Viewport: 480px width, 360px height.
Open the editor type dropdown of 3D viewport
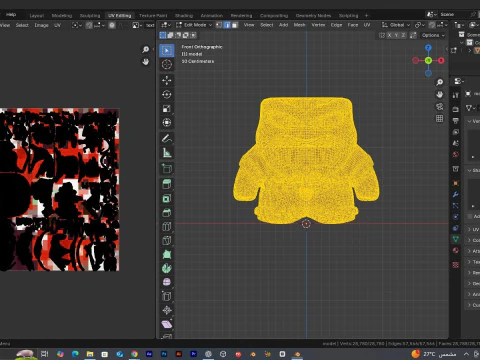tap(166, 25)
